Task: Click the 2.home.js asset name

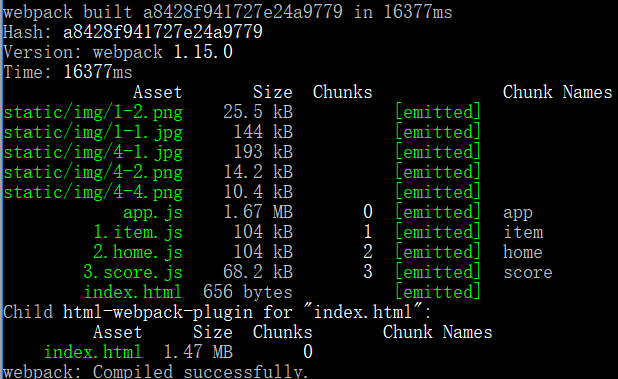Action: tap(138, 253)
